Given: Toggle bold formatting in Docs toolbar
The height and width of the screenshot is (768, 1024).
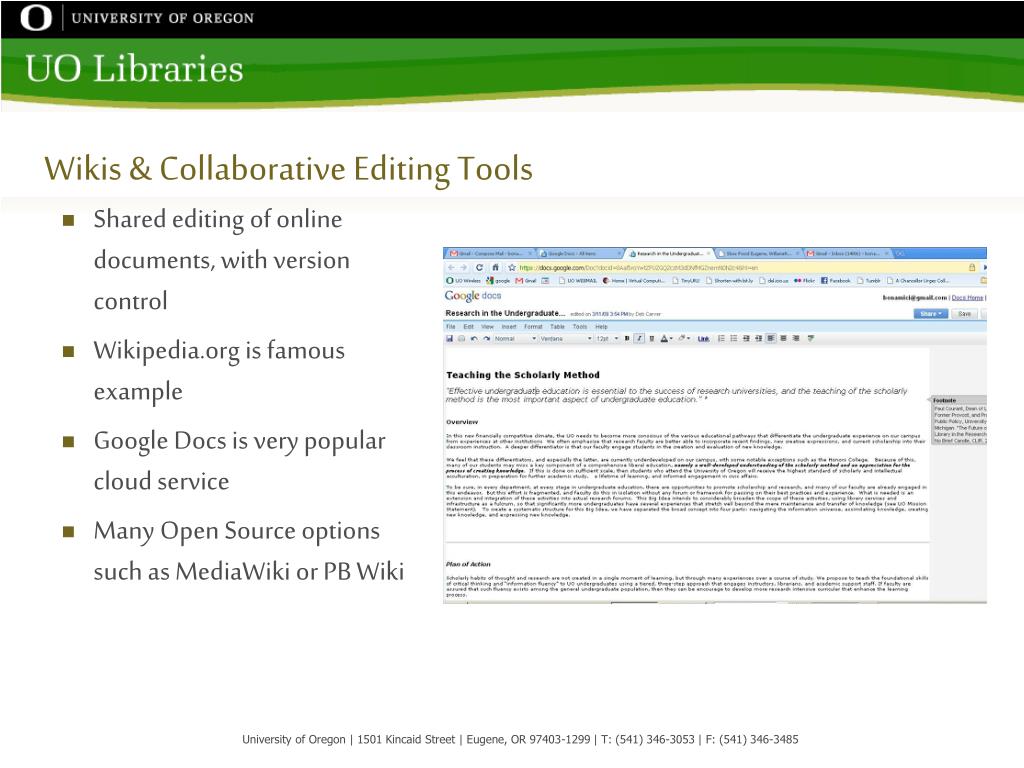Looking at the screenshot, I should click(627, 338).
